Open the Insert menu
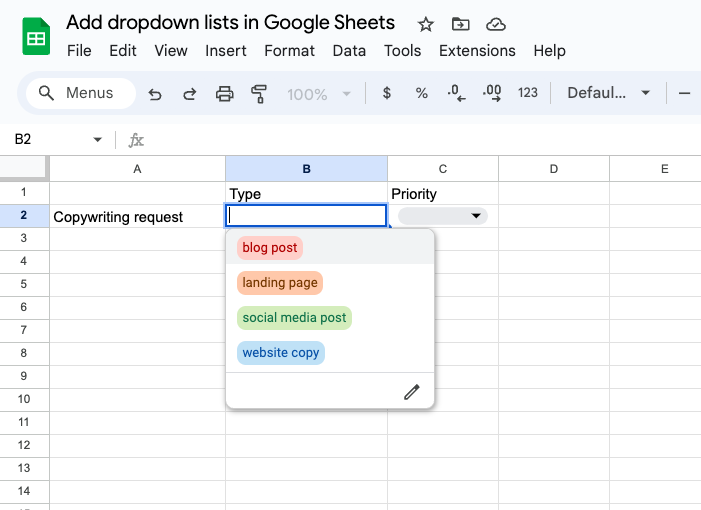 [226, 51]
